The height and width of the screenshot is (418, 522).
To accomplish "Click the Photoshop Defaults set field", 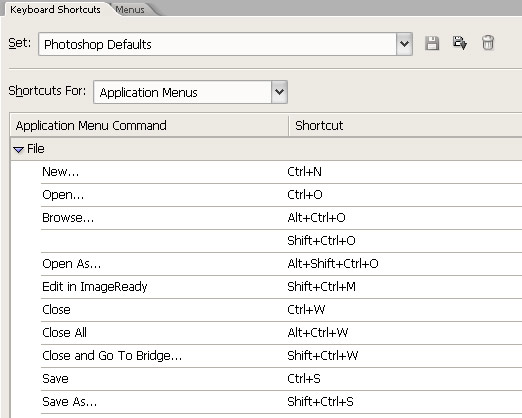I will pos(217,44).
